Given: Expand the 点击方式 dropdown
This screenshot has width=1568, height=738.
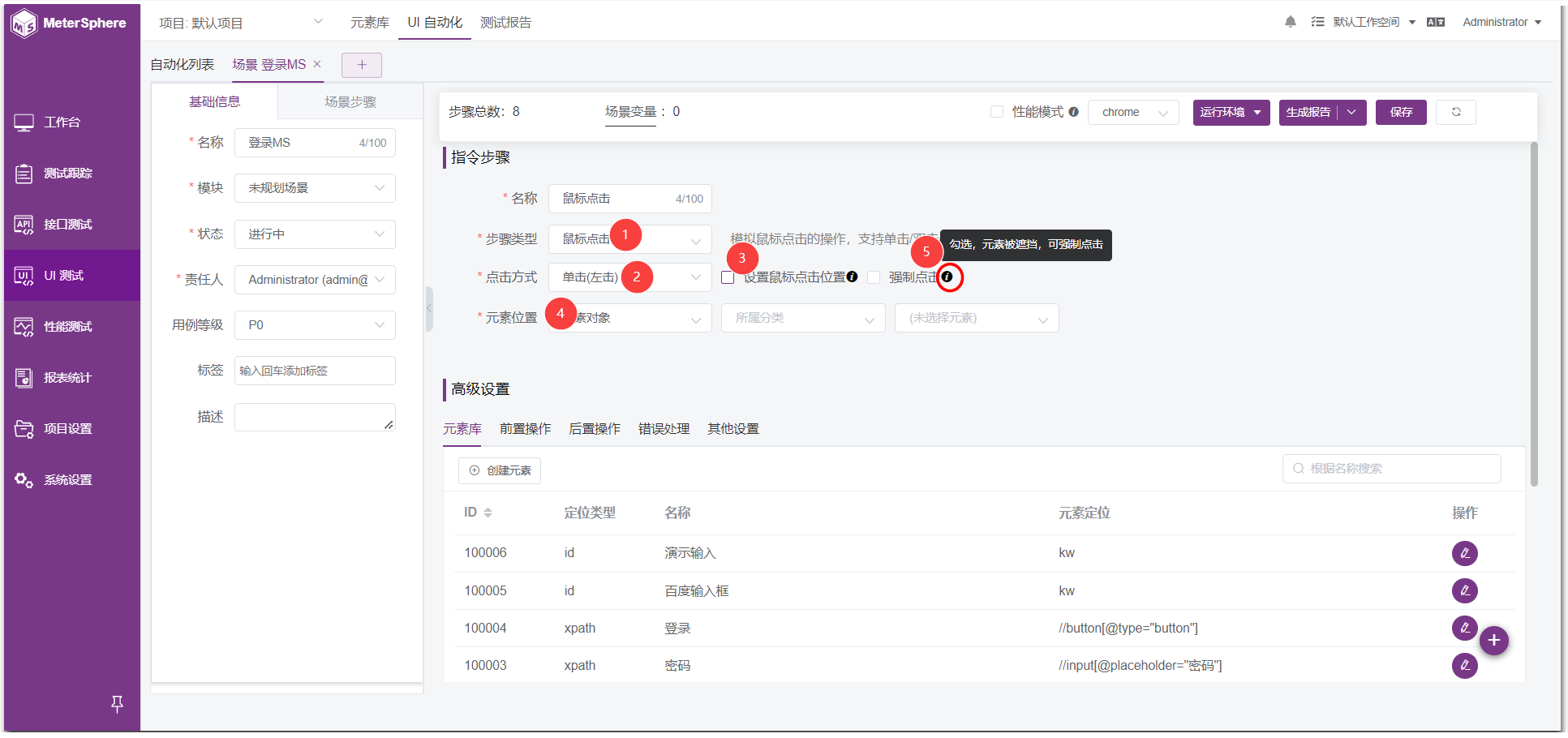Looking at the screenshot, I should pos(630,277).
